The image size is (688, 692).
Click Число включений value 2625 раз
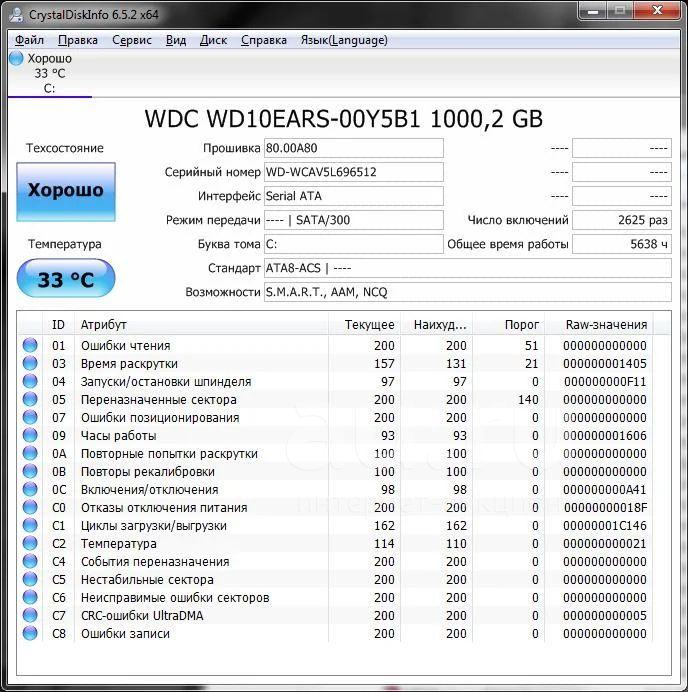pos(622,220)
